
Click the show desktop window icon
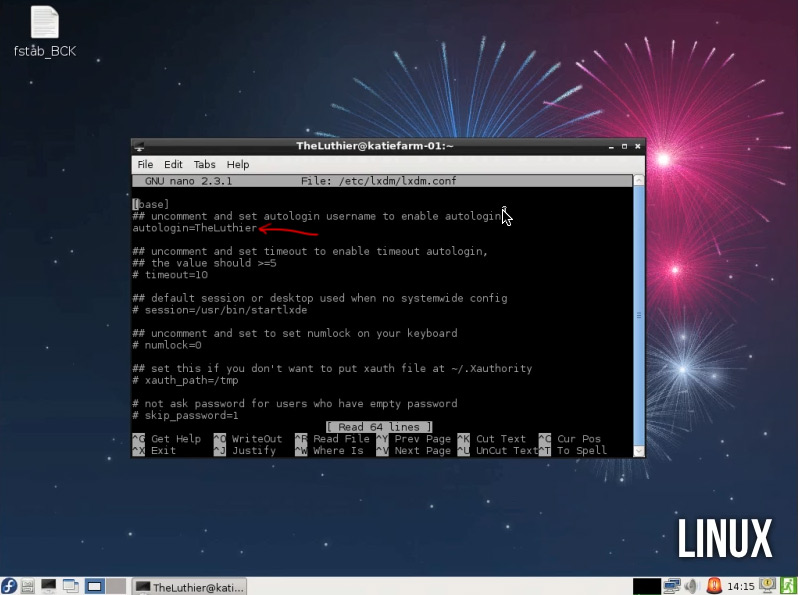(x=71, y=586)
